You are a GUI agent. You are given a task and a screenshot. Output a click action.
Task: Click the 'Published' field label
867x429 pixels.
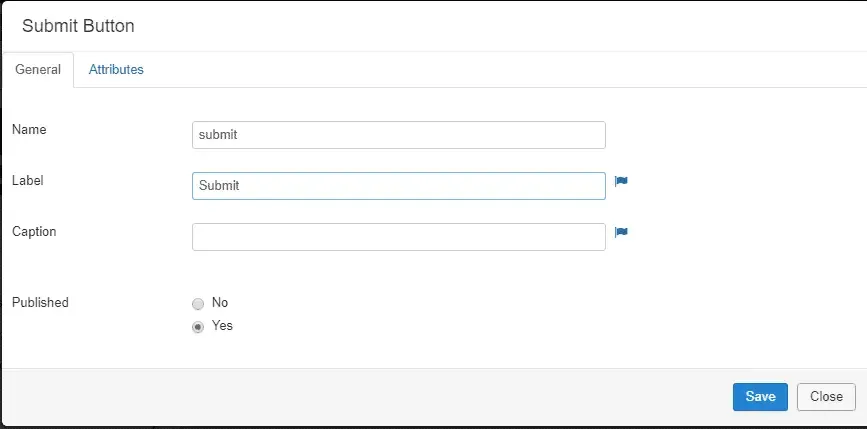coord(40,302)
